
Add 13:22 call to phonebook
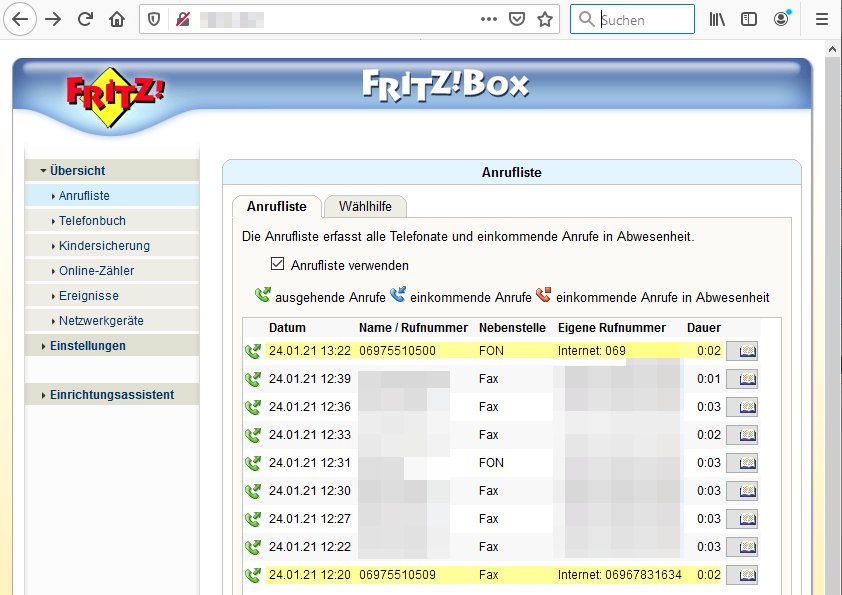[742, 351]
